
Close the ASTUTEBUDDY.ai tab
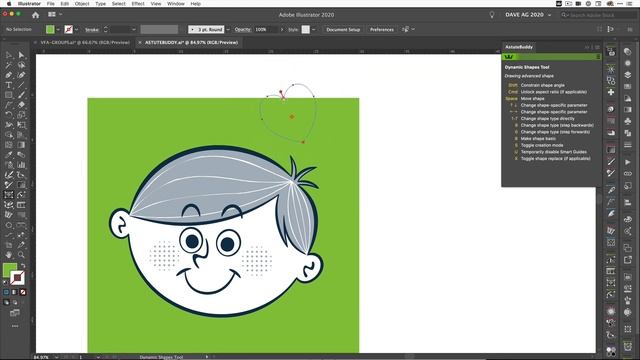tap(140, 42)
